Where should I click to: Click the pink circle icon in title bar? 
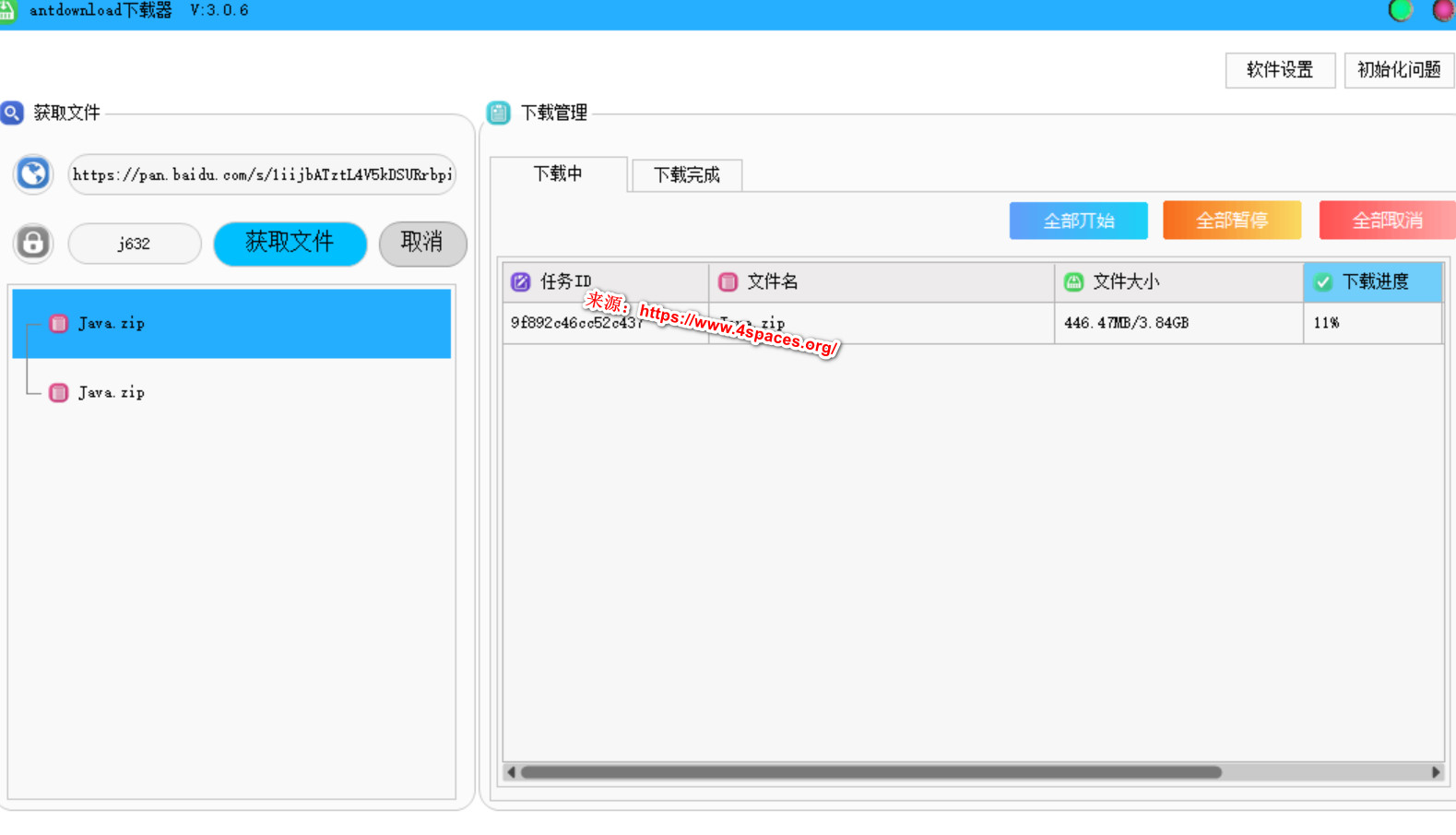tap(1442, 11)
